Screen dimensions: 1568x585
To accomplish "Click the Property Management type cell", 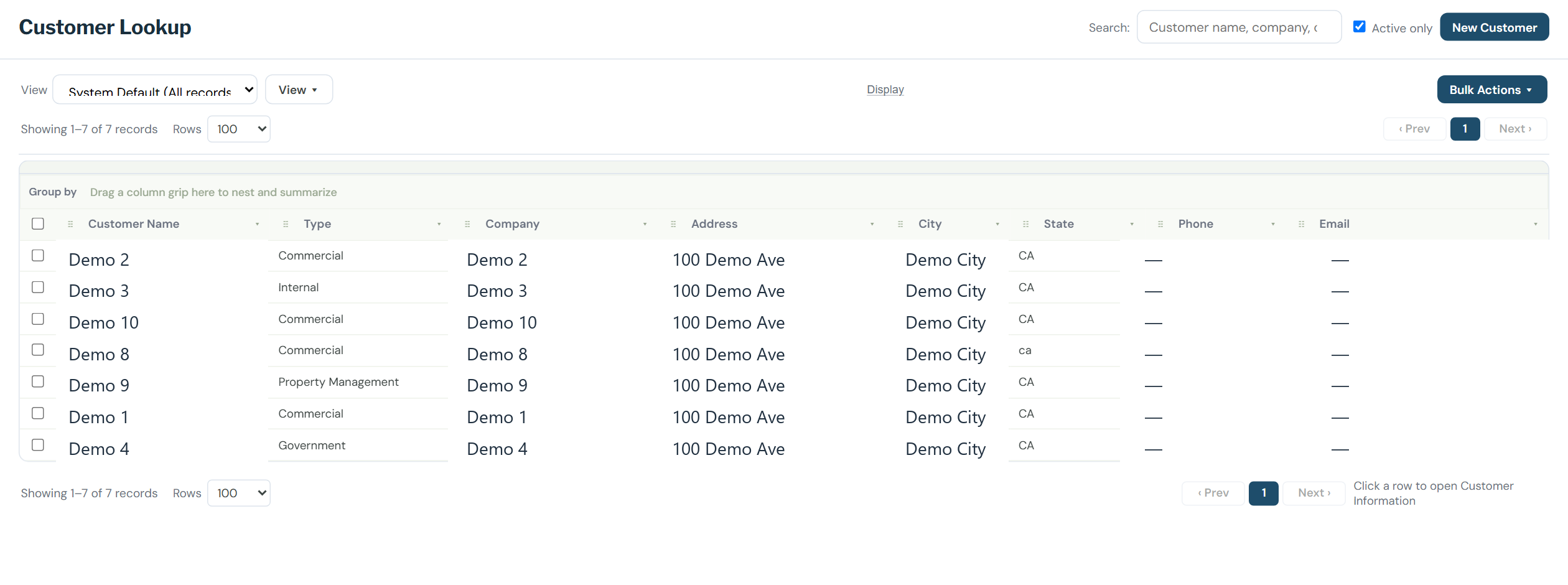I will pyautogui.click(x=338, y=382).
